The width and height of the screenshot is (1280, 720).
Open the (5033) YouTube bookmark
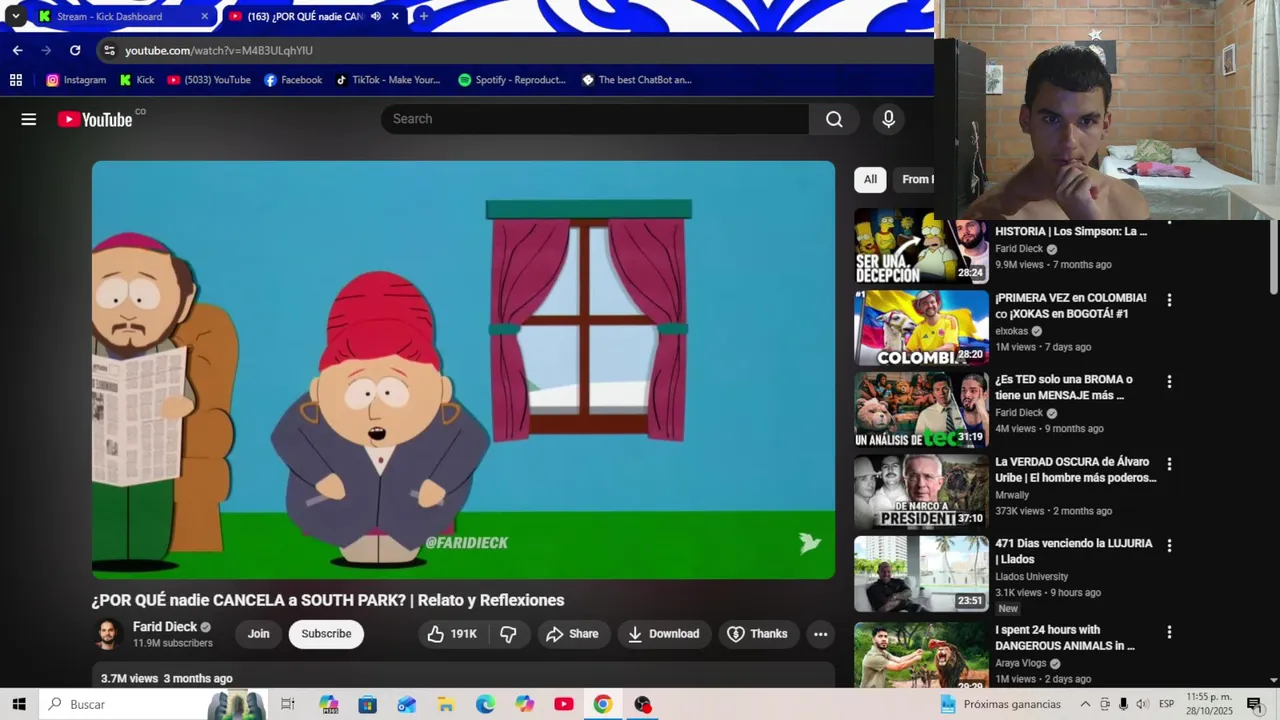(209, 80)
